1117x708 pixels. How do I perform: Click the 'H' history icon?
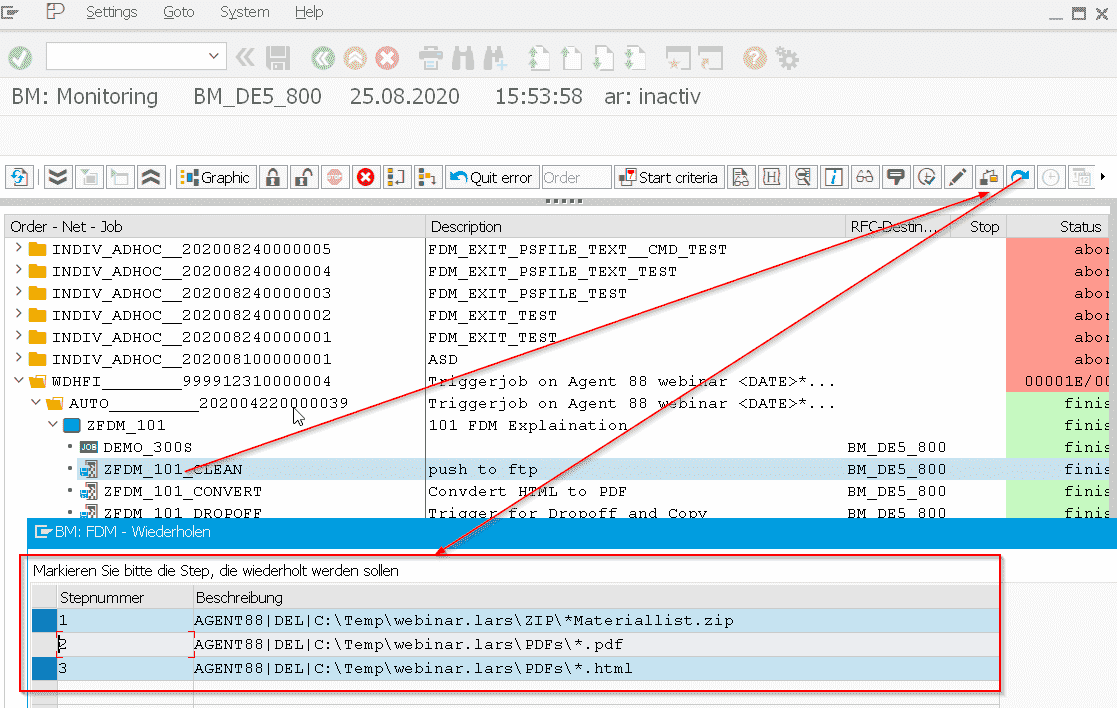click(x=771, y=177)
